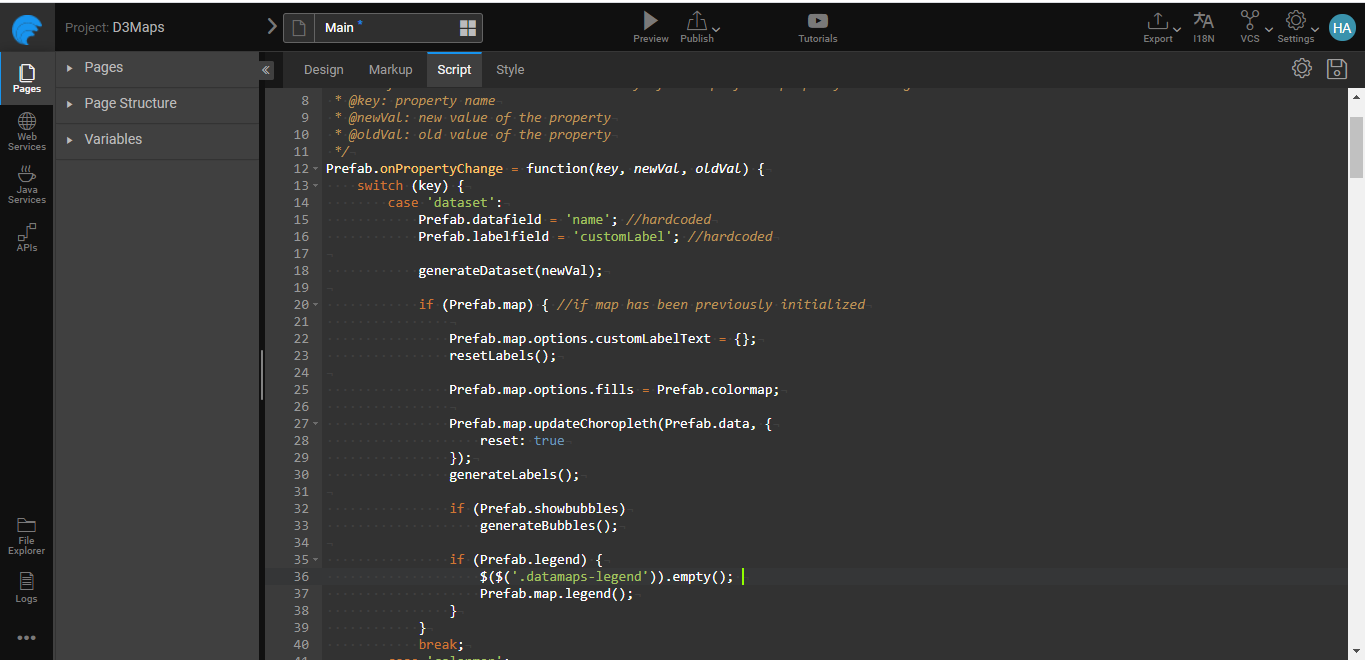The height and width of the screenshot is (660, 1365).
Task: Toggle the grid layout icon beside Main
Action: point(467,28)
